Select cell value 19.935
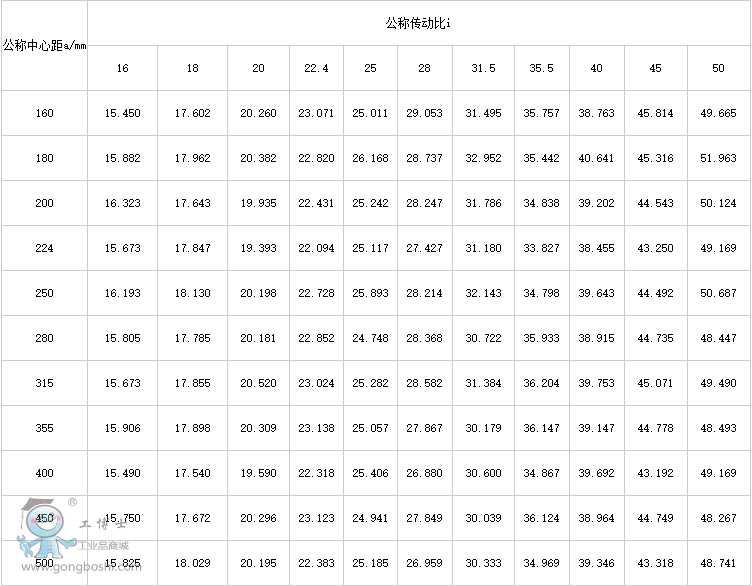This screenshot has height=586, width=752. (258, 203)
